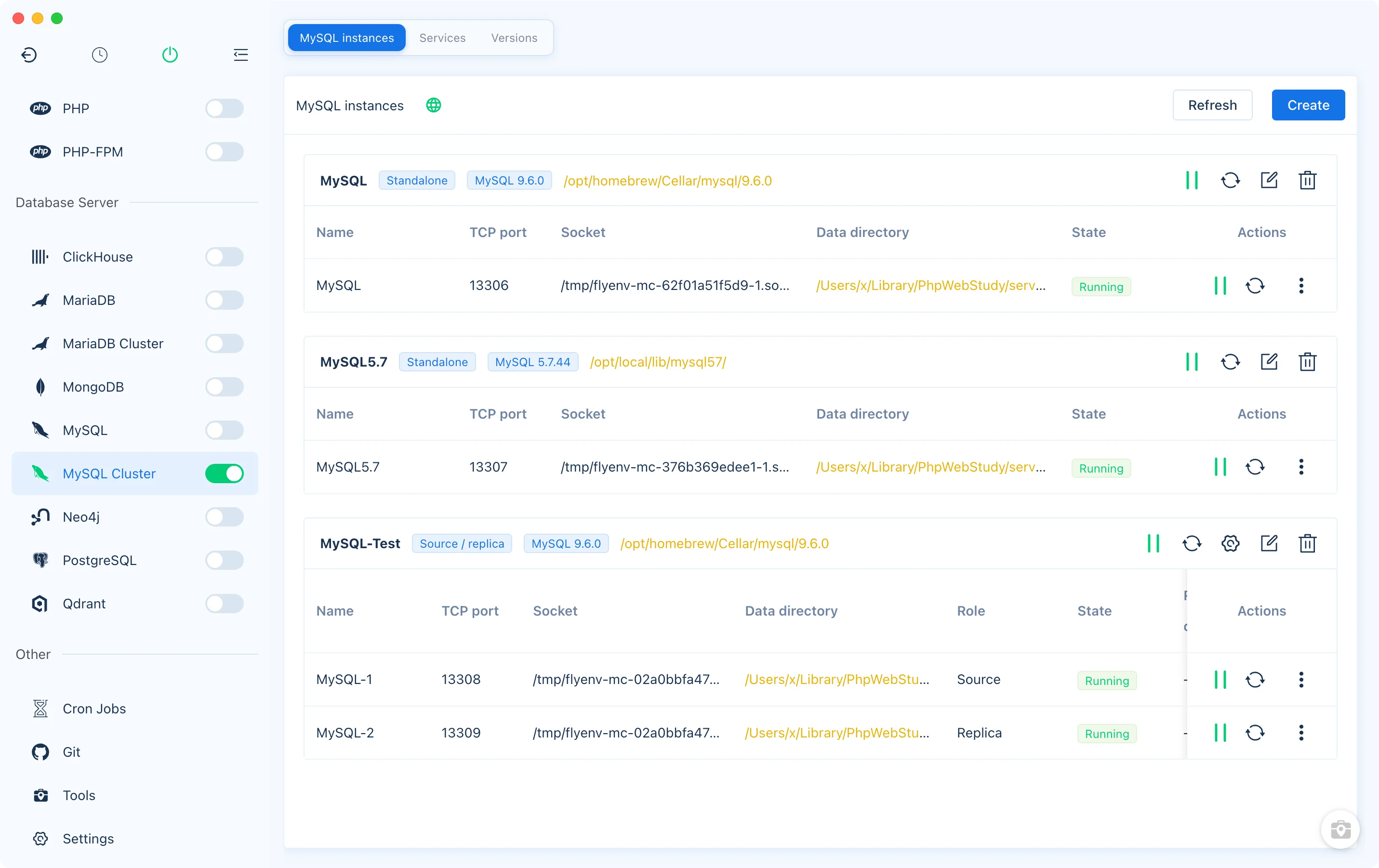The image size is (1379, 868).
Task: Delete the MySQL-Test cluster
Action: 1307,543
